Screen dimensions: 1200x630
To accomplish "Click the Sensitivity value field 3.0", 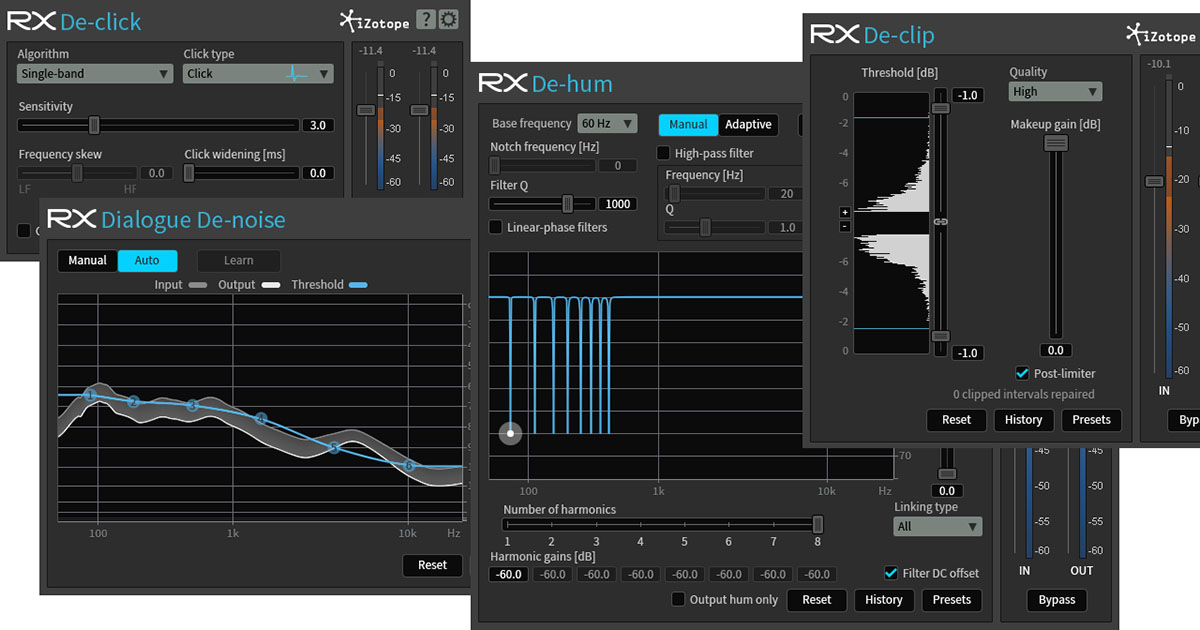I will (x=317, y=126).
